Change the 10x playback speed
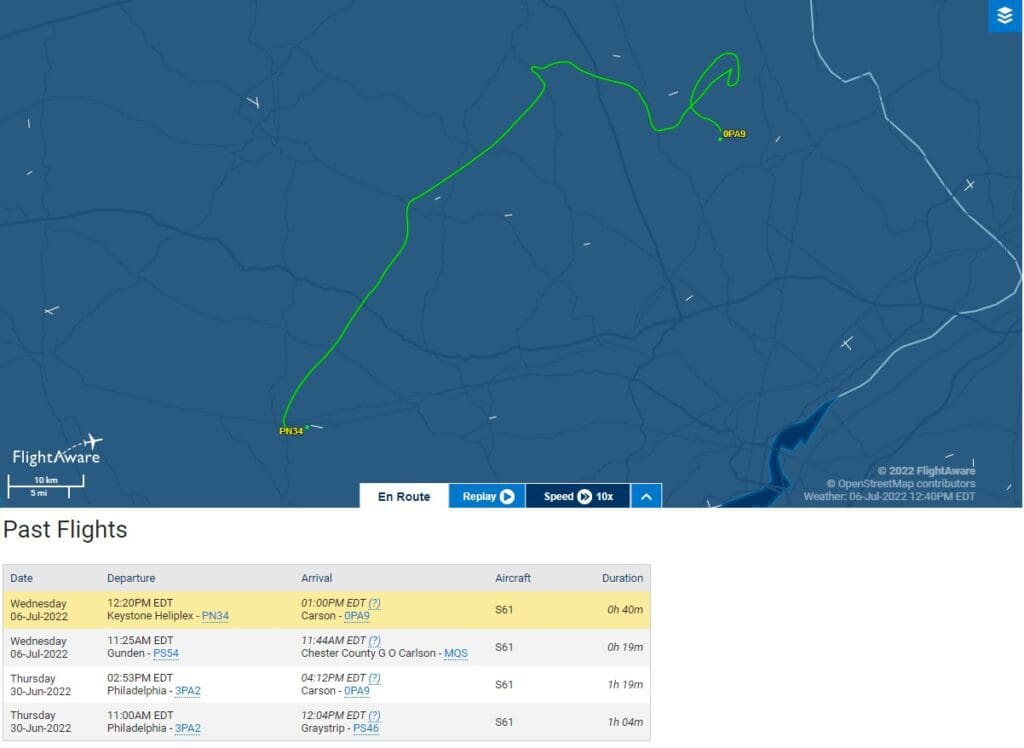Screen dimensions: 1024x748 point(605,496)
